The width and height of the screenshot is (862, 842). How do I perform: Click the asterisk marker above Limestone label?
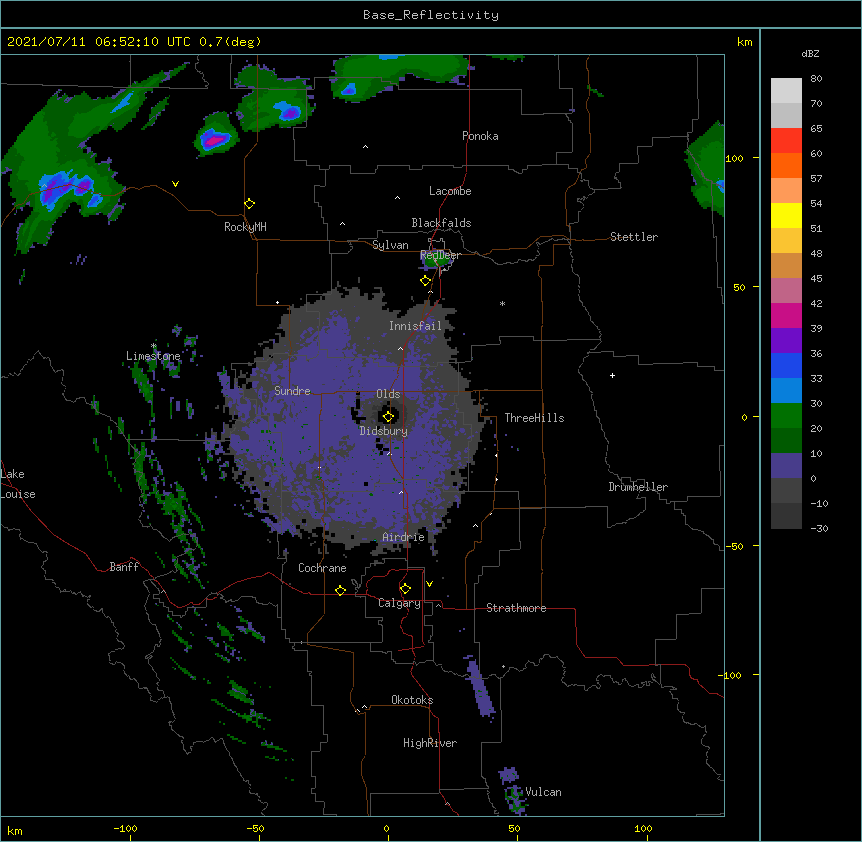click(154, 346)
